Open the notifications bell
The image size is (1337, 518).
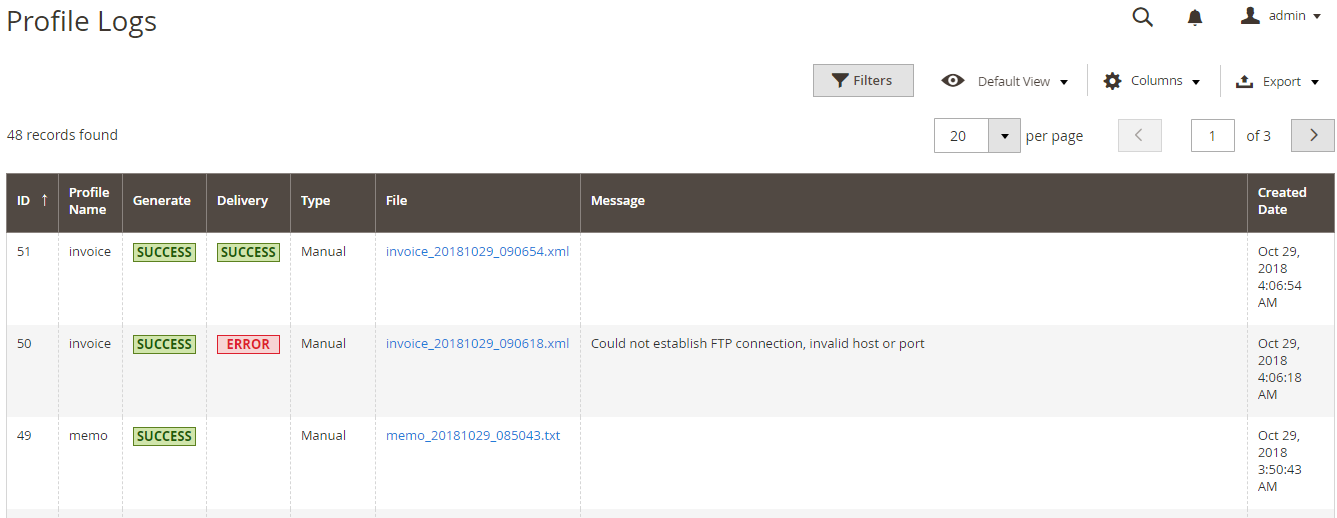pyautogui.click(x=1195, y=18)
